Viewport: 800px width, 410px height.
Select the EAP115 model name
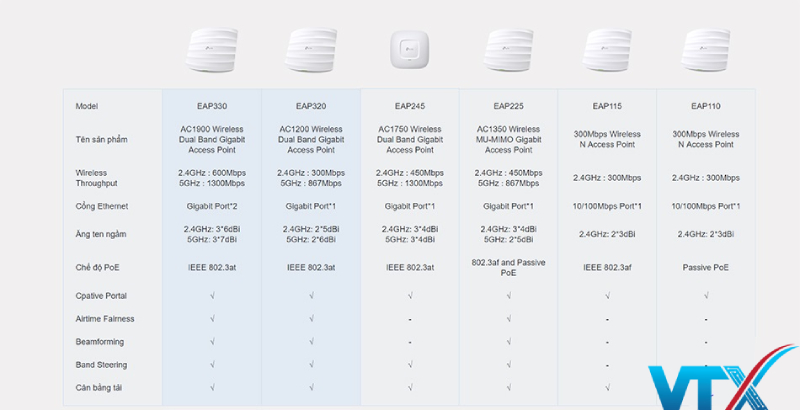click(607, 106)
